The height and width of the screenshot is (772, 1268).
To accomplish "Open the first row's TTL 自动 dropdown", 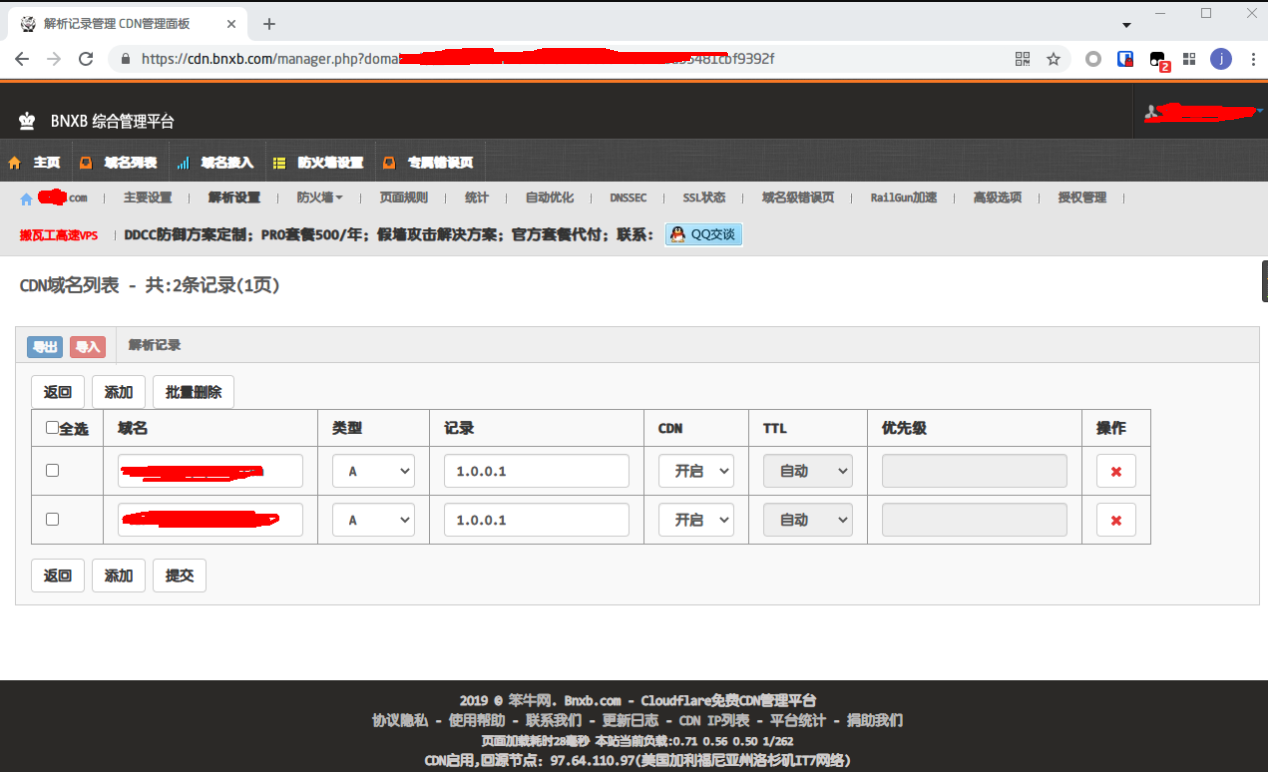I will [x=808, y=471].
